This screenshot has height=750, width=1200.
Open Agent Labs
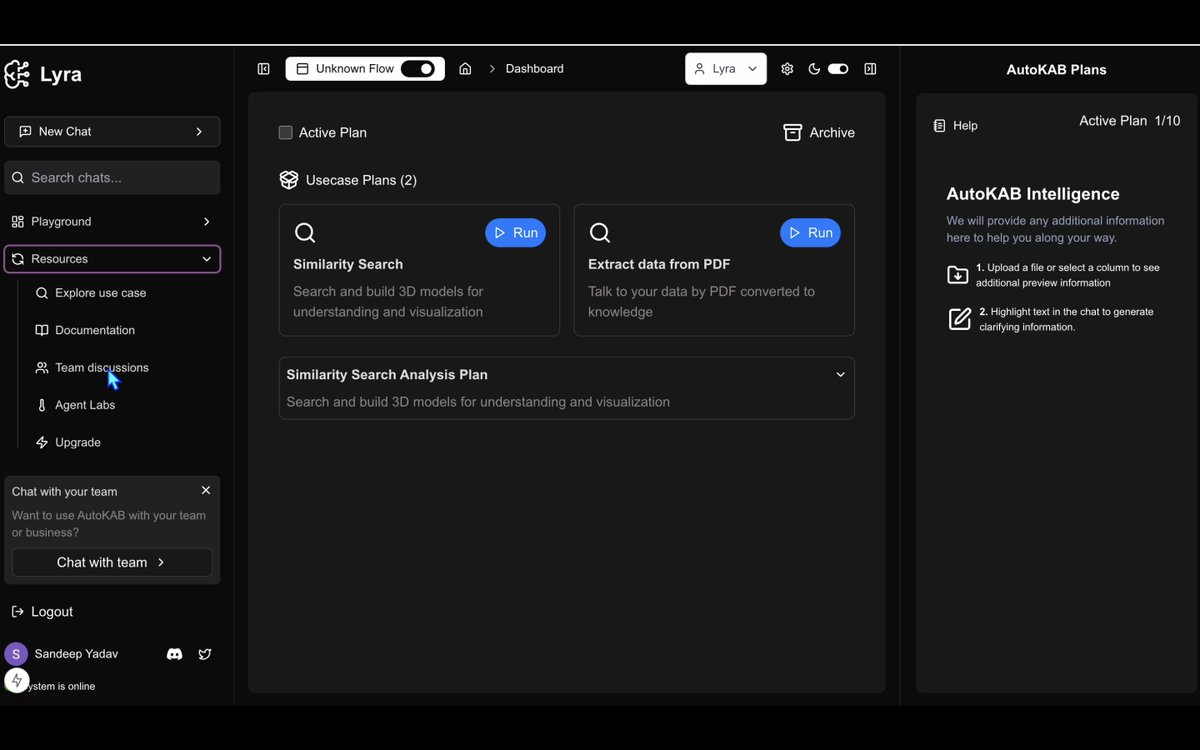click(x=85, y=405)
